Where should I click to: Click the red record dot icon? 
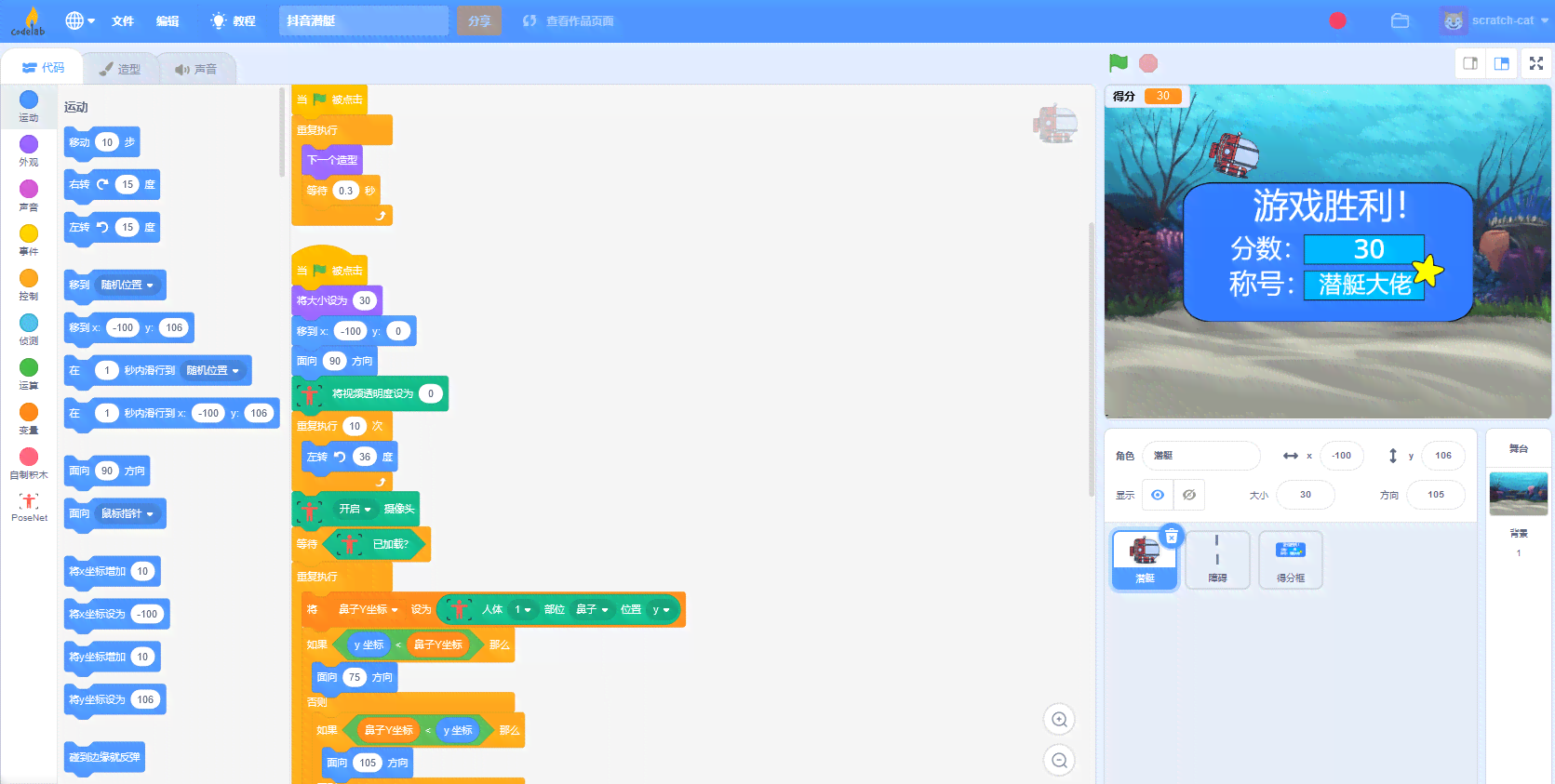1337,20
